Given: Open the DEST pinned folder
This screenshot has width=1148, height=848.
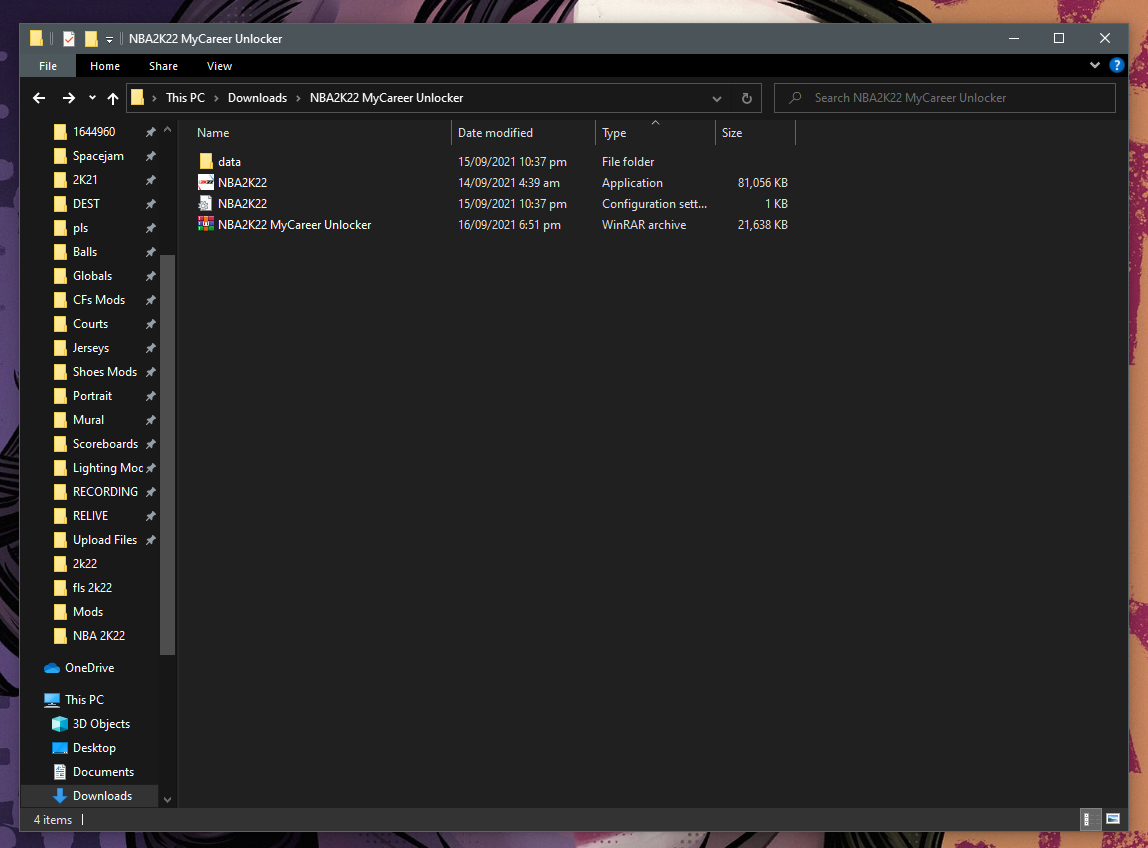Looking at the screenshot, I should [x=86, y=204].
